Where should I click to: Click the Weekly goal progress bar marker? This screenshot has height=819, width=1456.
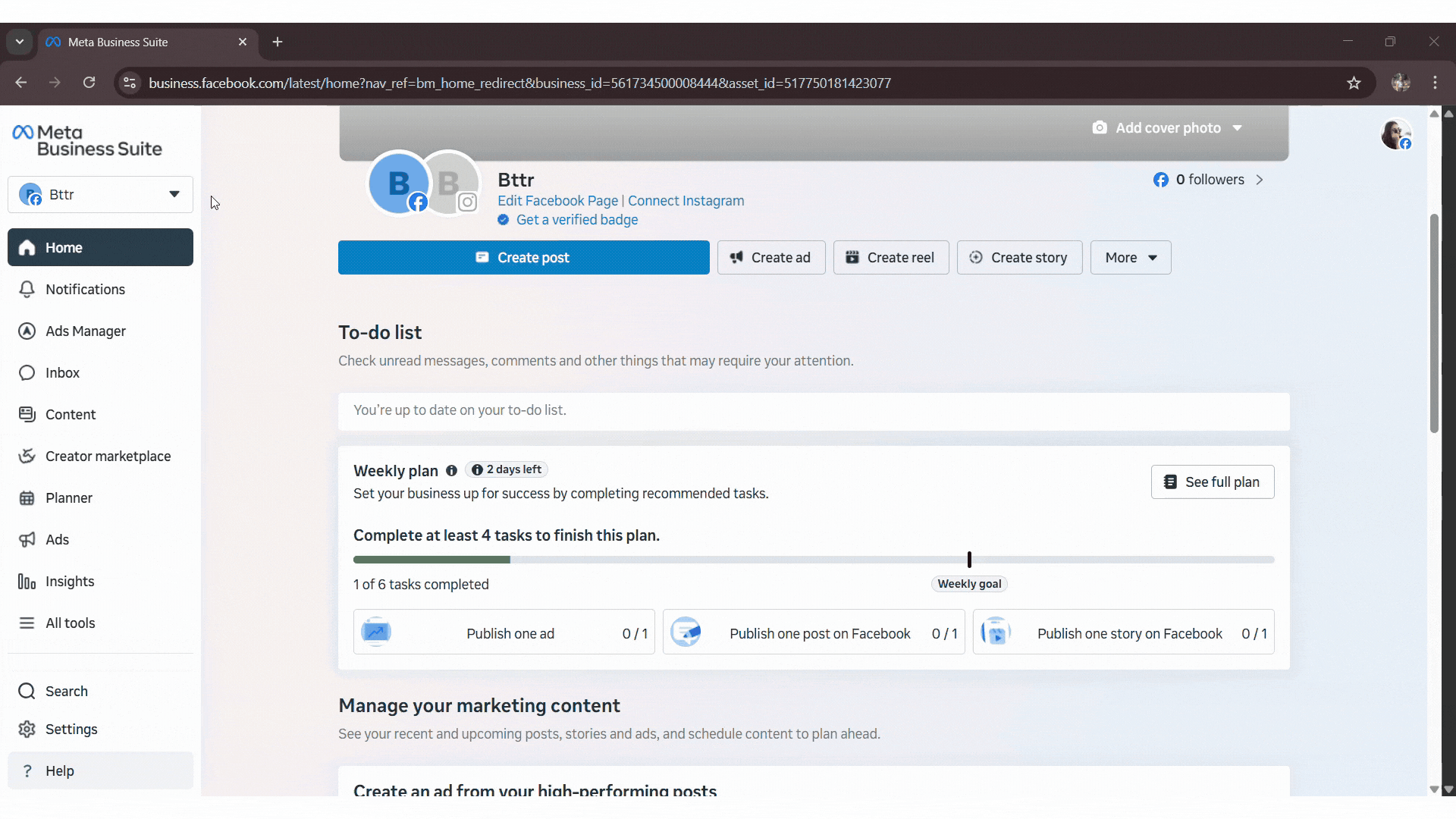coord(969,560)
